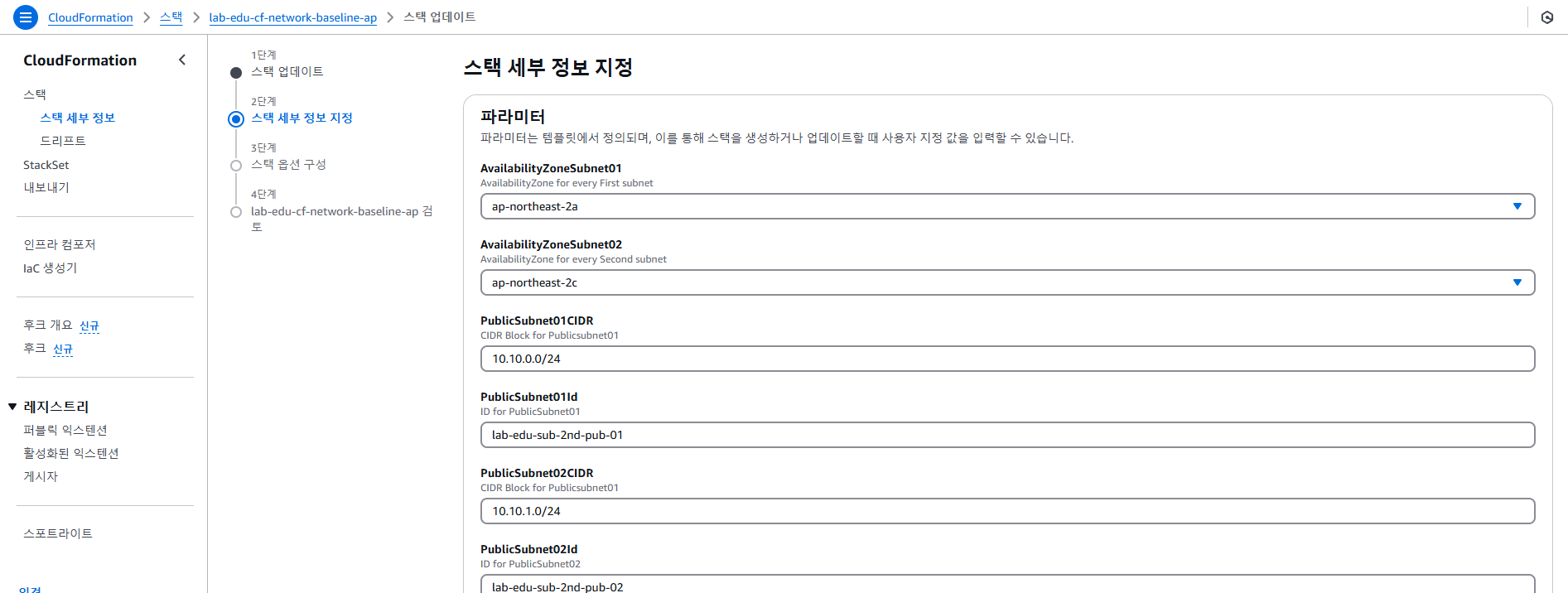This screenshot has height=593, width=1568.
Task: Click PublicSubnet01Id input field
Action: point(1007,435)
